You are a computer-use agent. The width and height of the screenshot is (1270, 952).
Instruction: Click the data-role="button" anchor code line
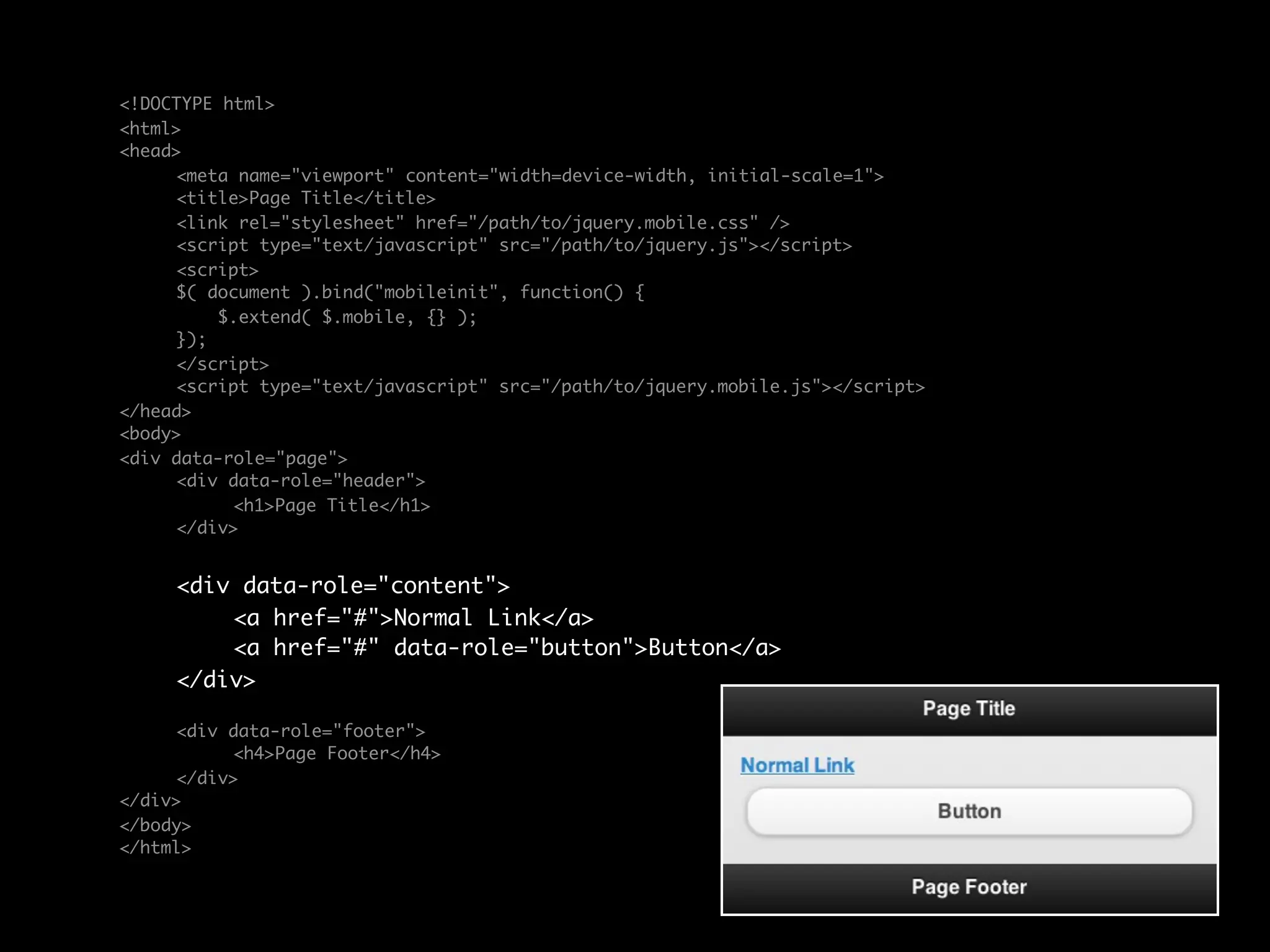507,648
